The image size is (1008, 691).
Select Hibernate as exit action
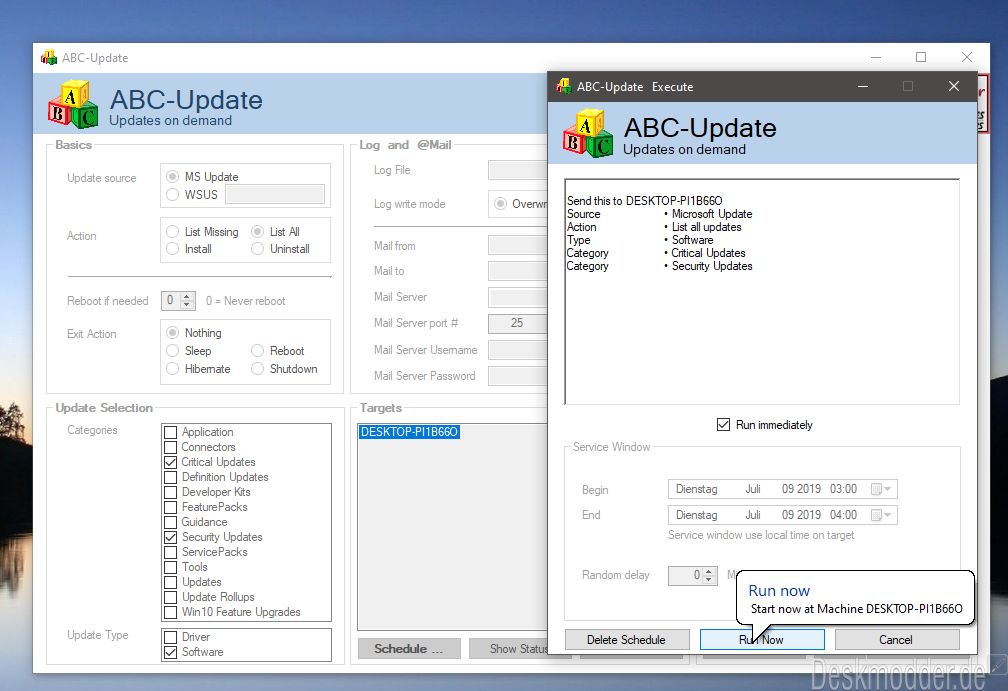[172, 368]
